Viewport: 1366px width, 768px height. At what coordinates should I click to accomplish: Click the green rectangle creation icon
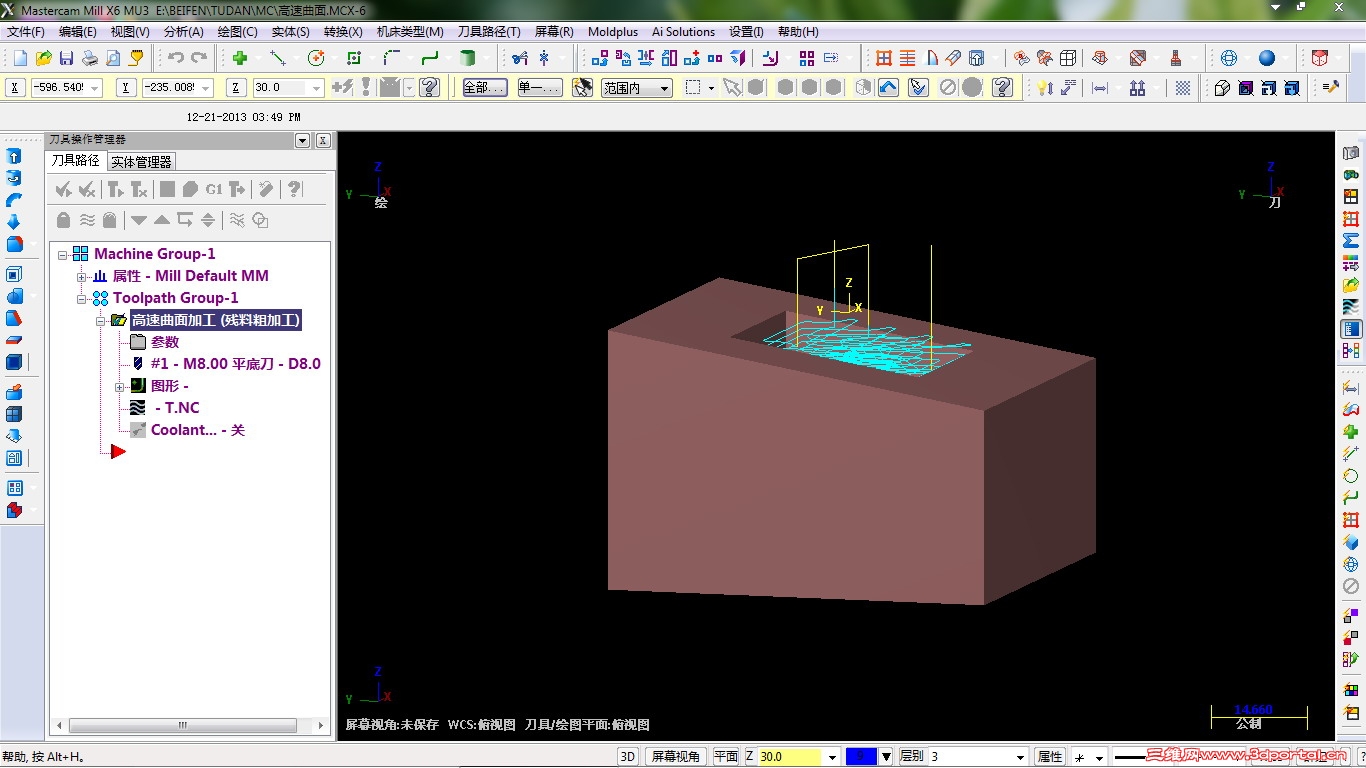[354, 58]
